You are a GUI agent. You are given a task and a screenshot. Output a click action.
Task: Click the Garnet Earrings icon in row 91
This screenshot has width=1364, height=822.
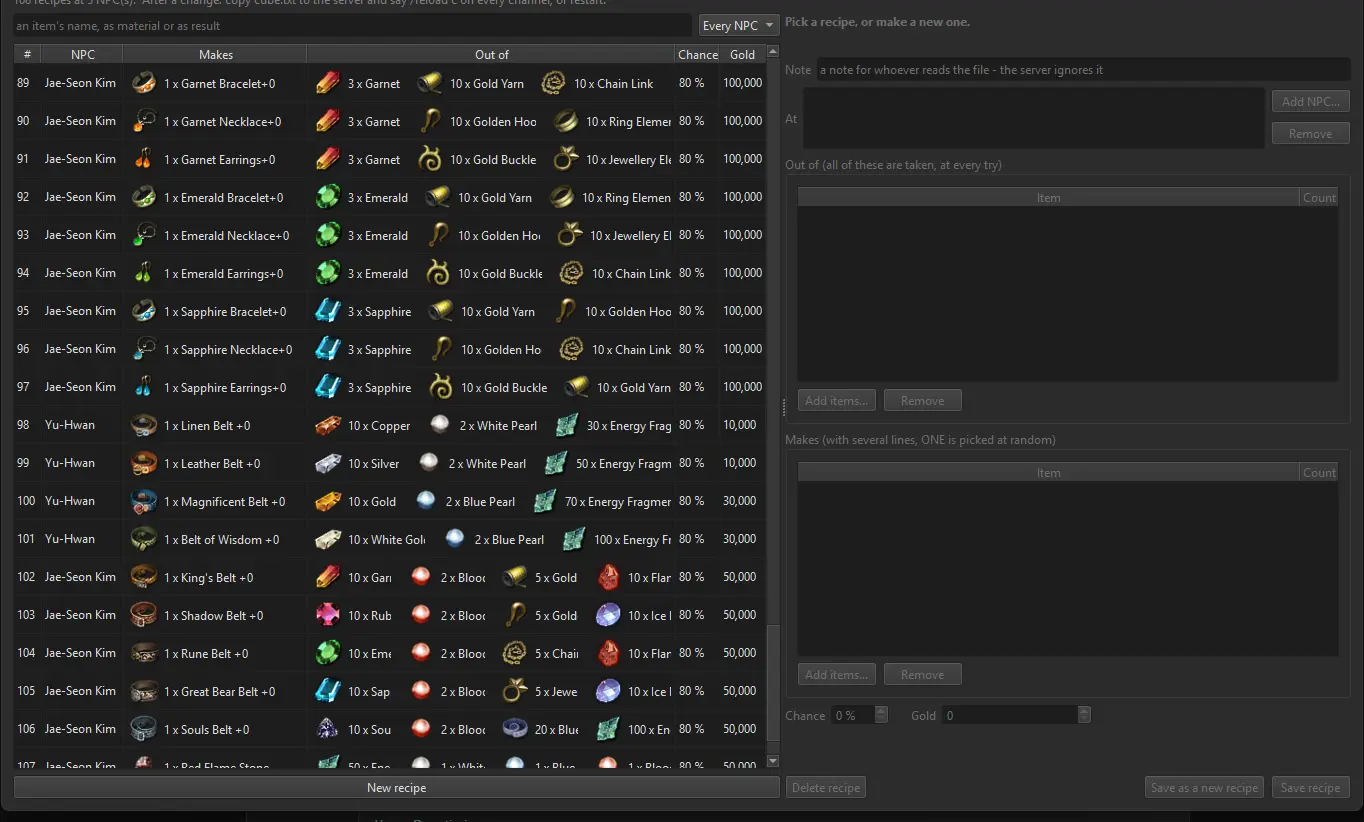(x=143, y=159)
